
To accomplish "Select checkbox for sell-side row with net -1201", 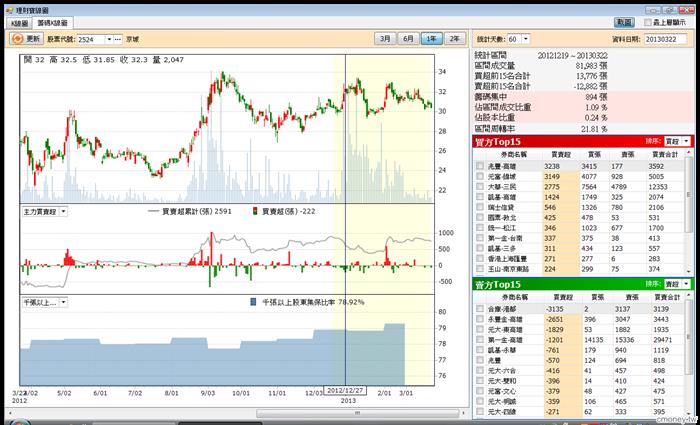I will 479,340.
